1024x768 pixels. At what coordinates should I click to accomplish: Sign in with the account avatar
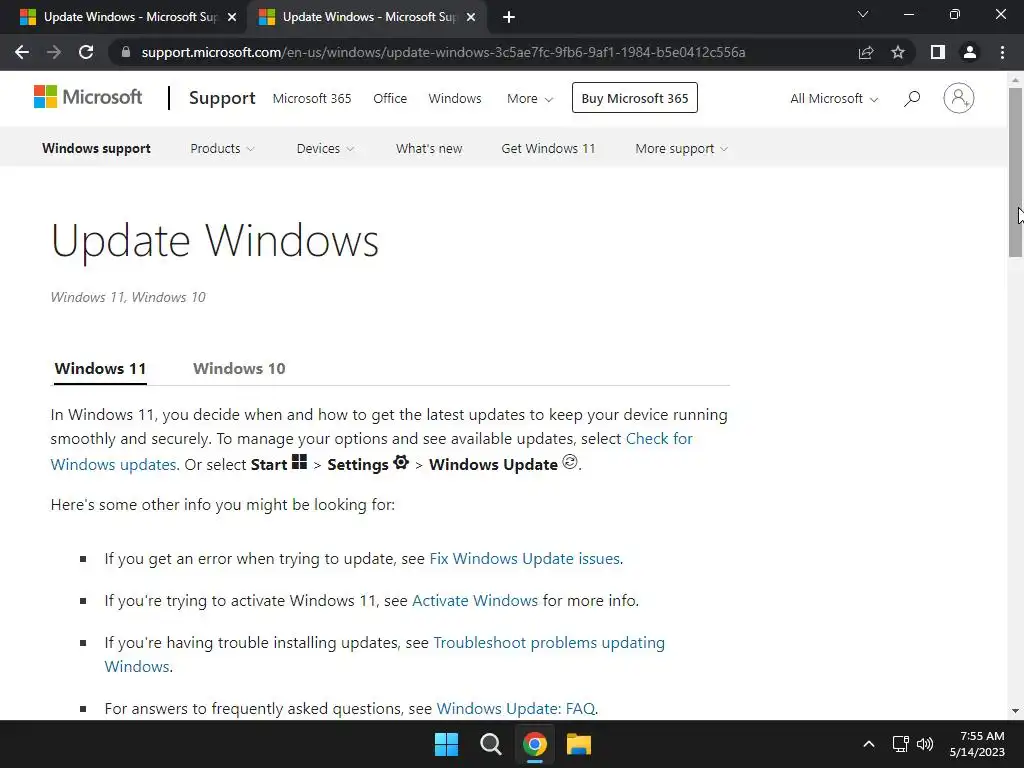tap(959, 98)
